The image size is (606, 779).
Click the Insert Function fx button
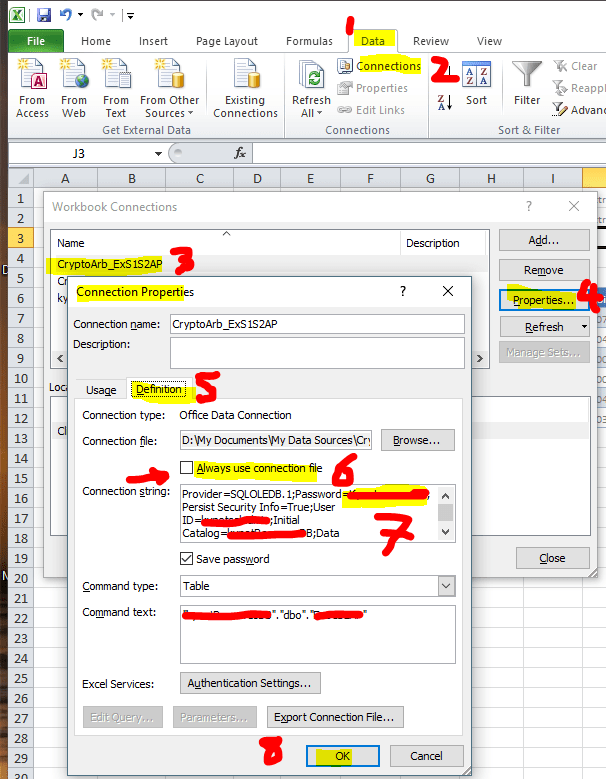(x=240, y=153)
